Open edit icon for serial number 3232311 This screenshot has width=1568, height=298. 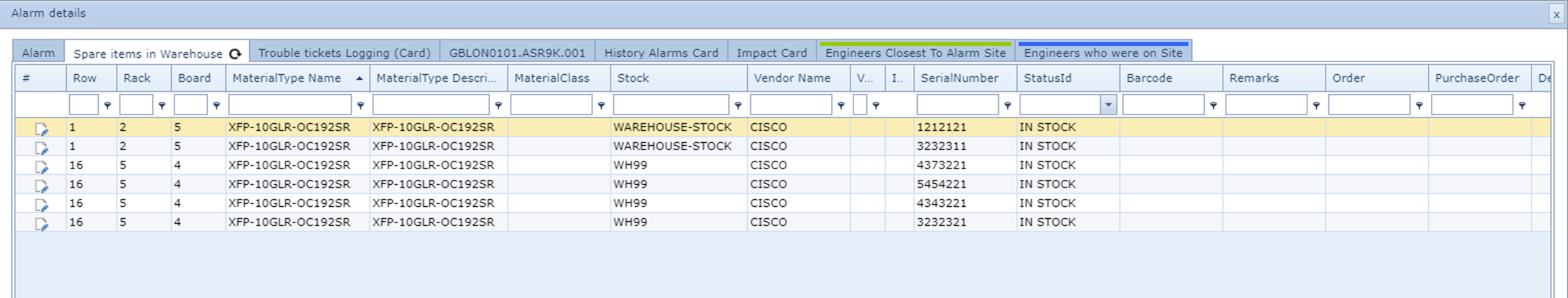(x=42, y=148)
